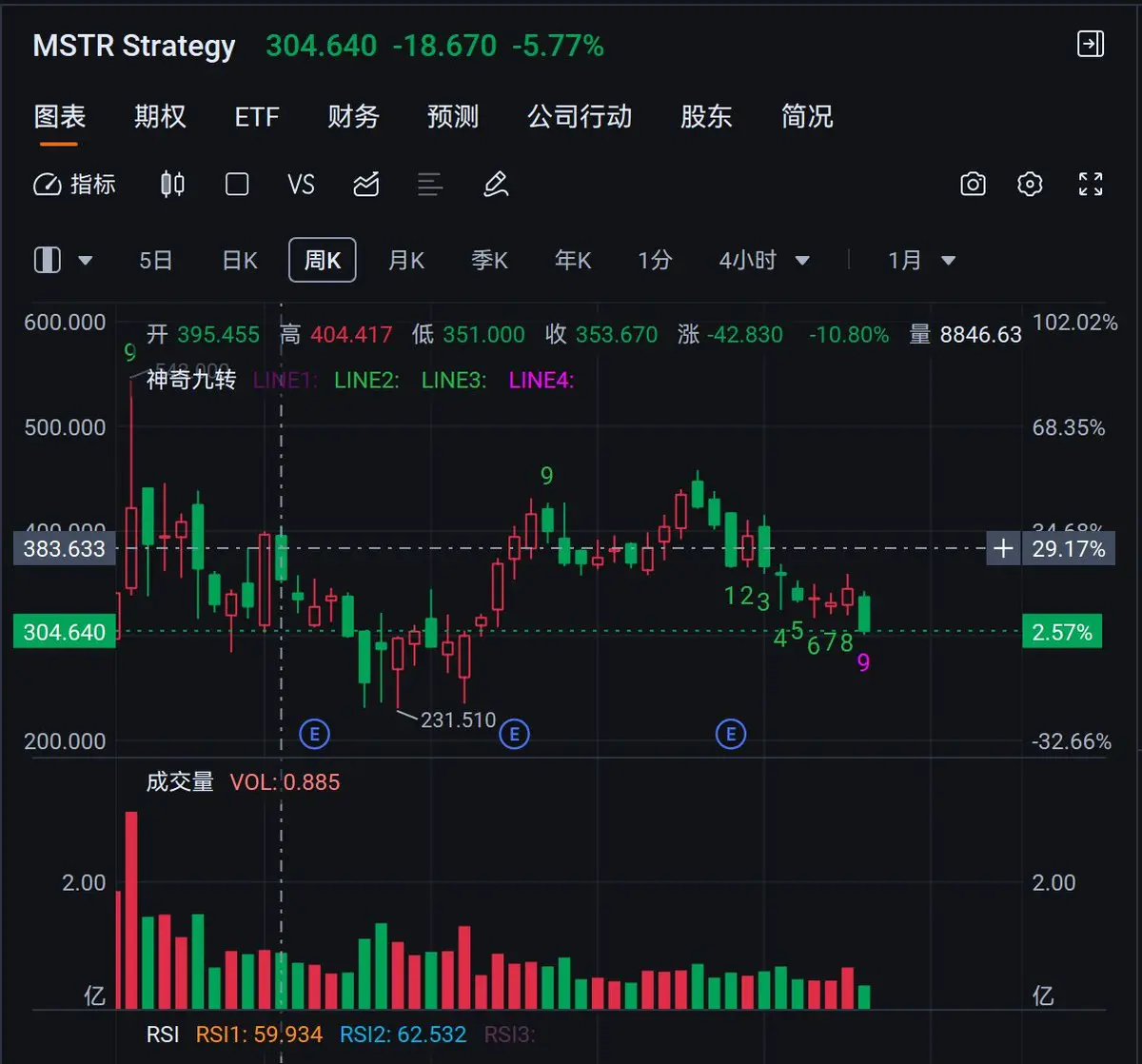
Task: Click the 量 8846.63 volume readout
Action: tap(965, 334)
